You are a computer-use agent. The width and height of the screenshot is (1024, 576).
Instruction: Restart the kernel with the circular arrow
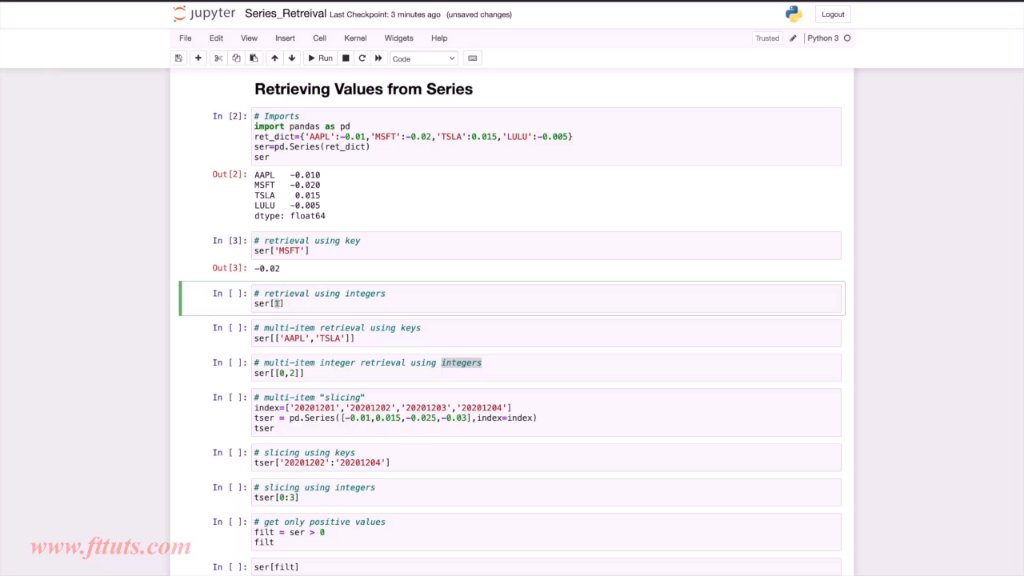[x=362, y=58]
